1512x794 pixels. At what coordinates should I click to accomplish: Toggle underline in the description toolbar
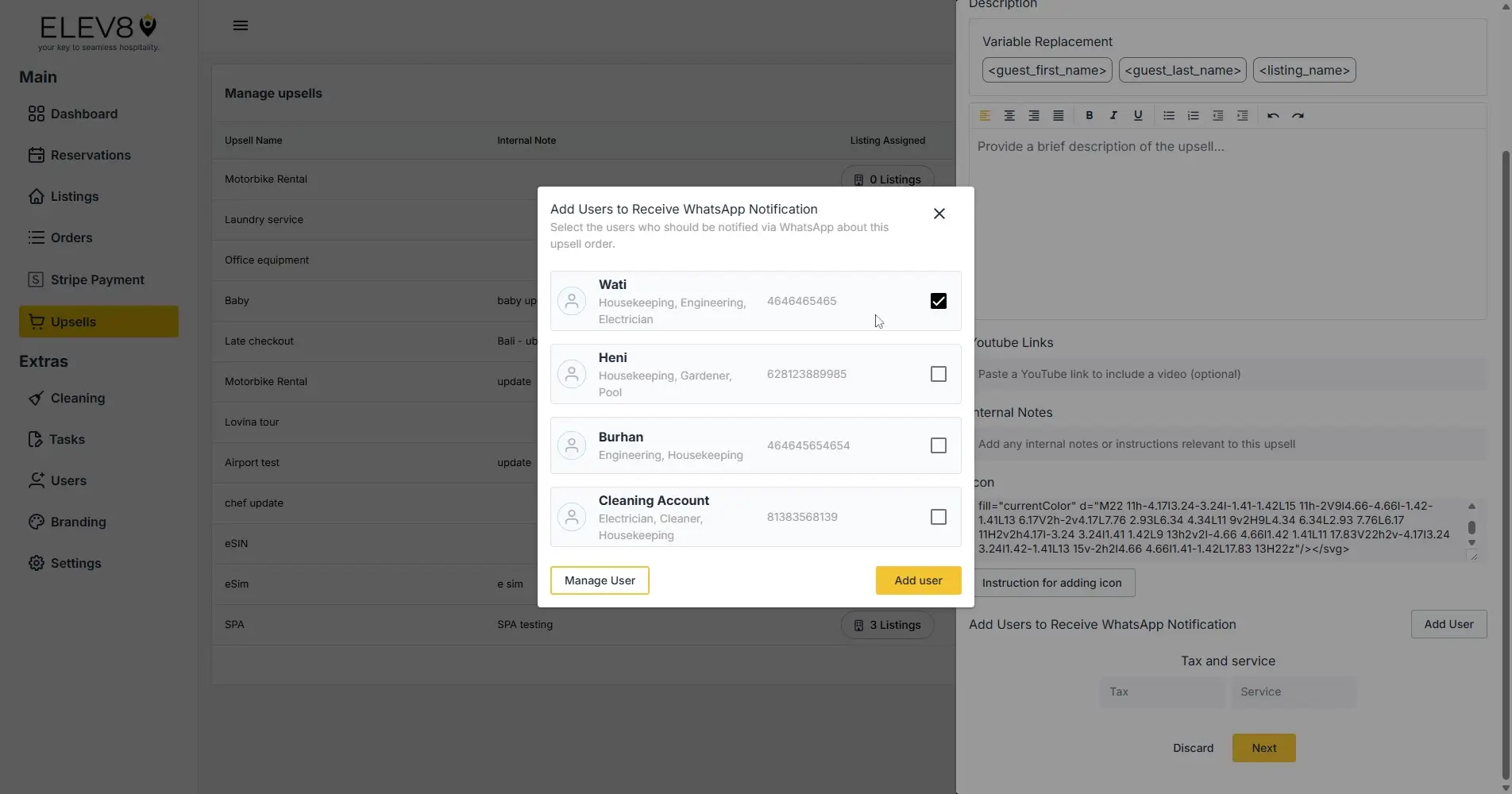(x=1138, y=115)
